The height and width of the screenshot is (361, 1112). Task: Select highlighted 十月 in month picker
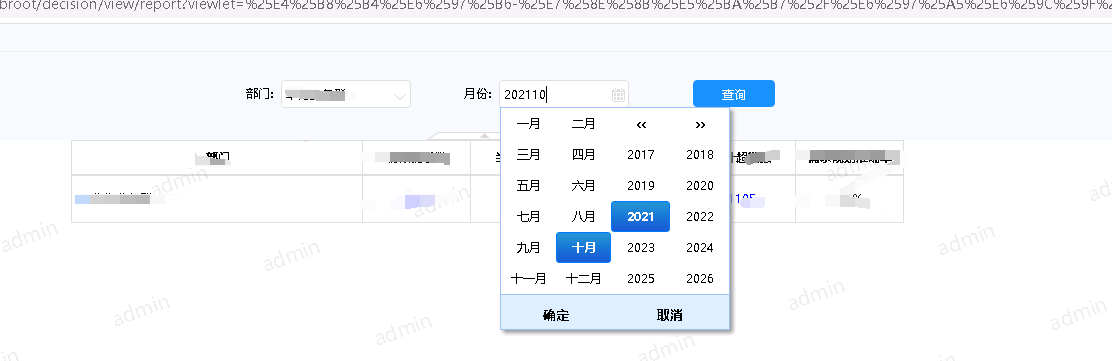(x=583, y=248)
